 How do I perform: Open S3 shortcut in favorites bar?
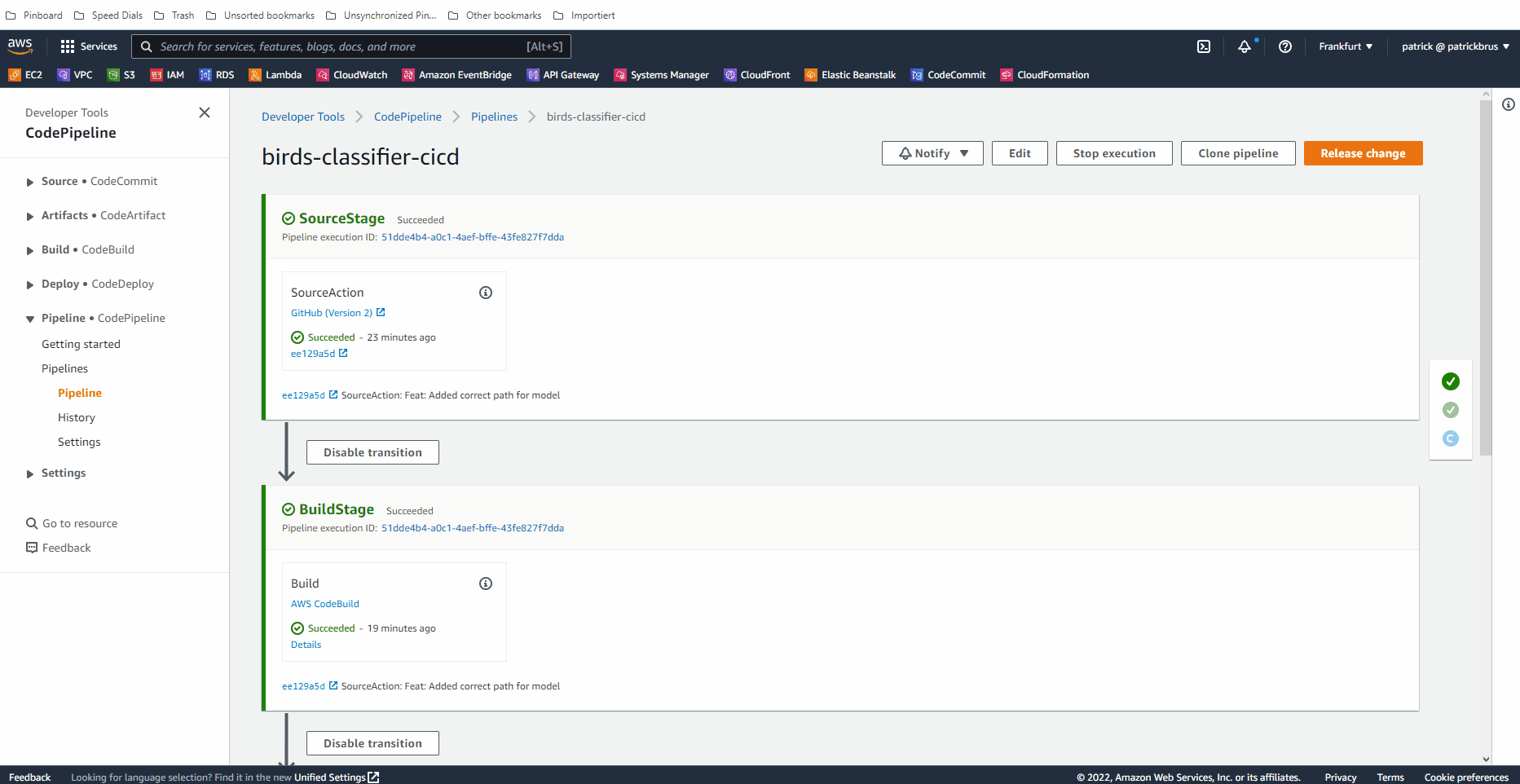(121, 75)
